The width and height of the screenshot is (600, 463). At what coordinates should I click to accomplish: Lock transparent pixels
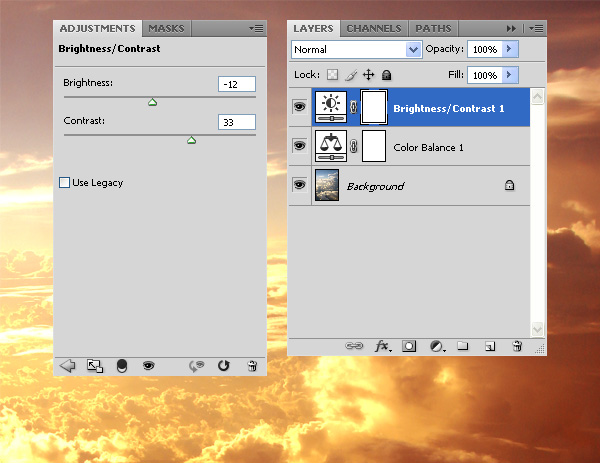pos(333,74)
